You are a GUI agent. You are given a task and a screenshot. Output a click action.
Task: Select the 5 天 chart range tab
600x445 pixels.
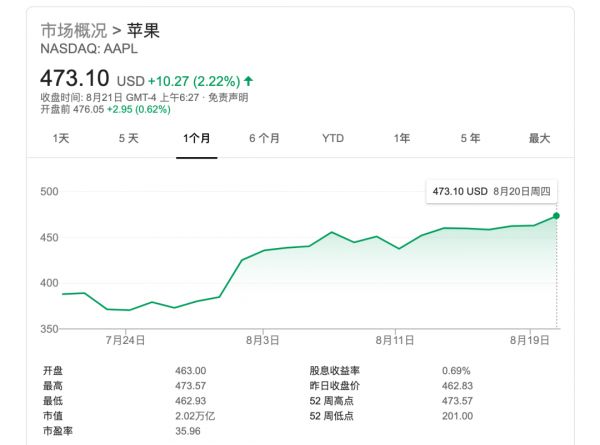pos(129,138)
